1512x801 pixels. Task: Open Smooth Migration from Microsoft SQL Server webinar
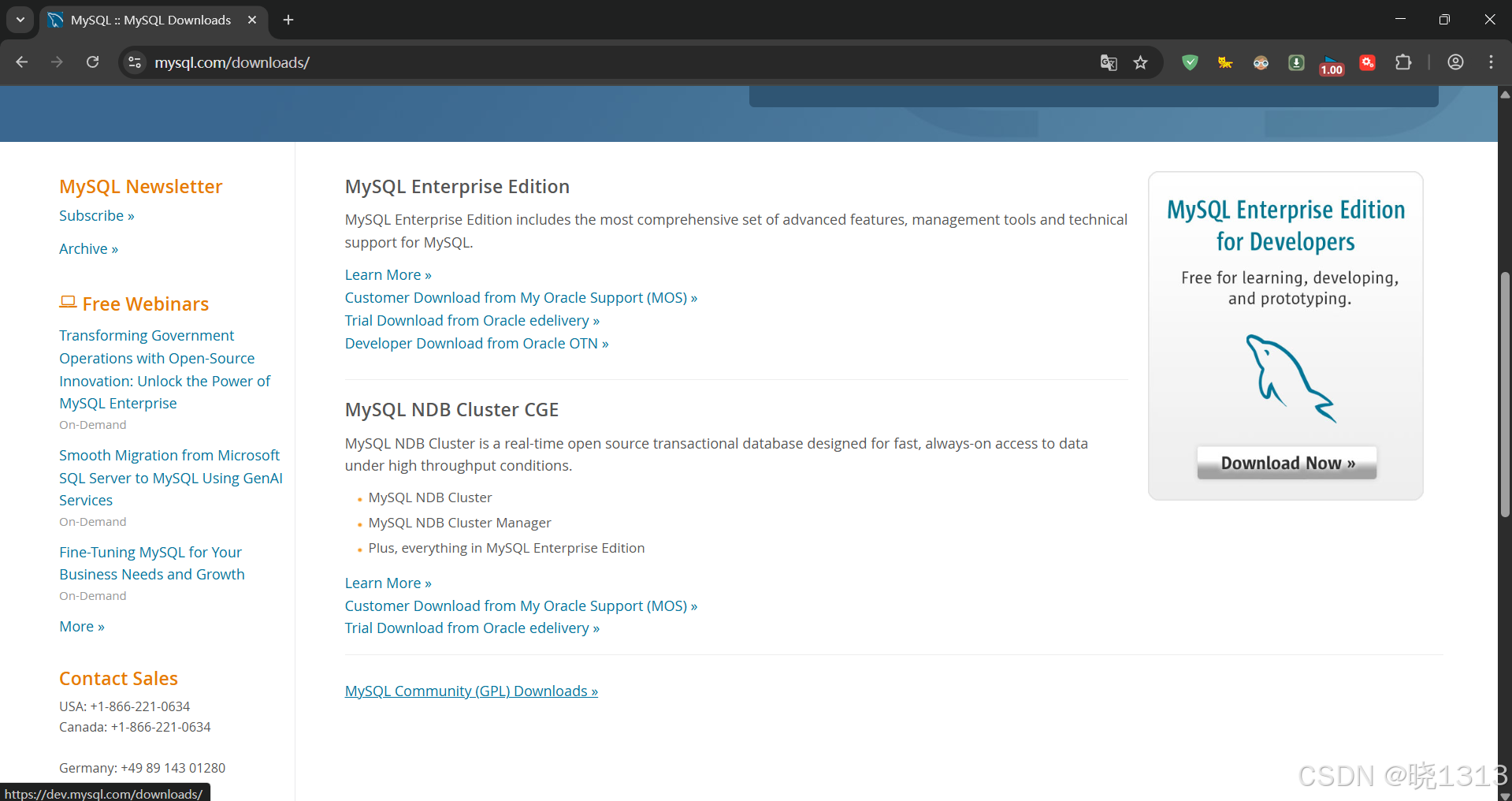pyautogui.click(x=171, y=478)
